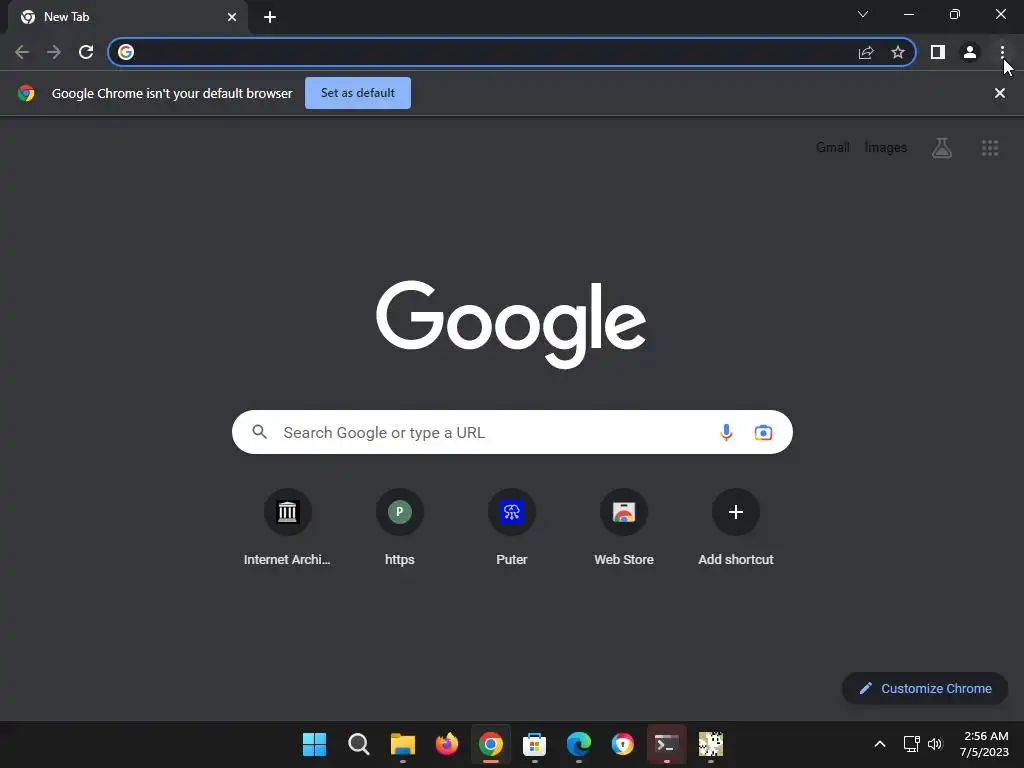The image size is (1024, 768).
Task: Open the profile avatar menu
Action: pos(970,52)
